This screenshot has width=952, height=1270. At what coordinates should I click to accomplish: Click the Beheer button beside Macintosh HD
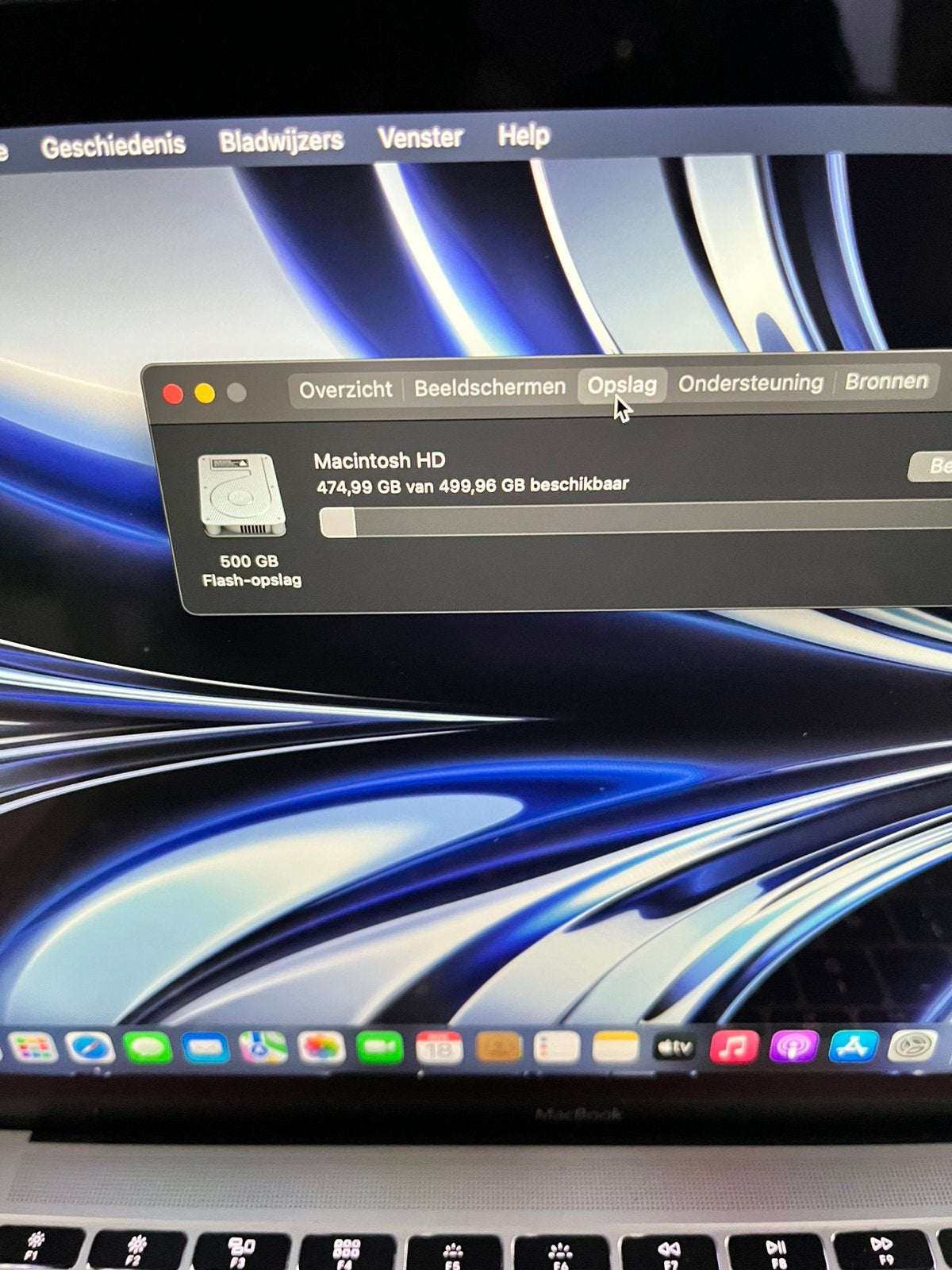(931, 466)
